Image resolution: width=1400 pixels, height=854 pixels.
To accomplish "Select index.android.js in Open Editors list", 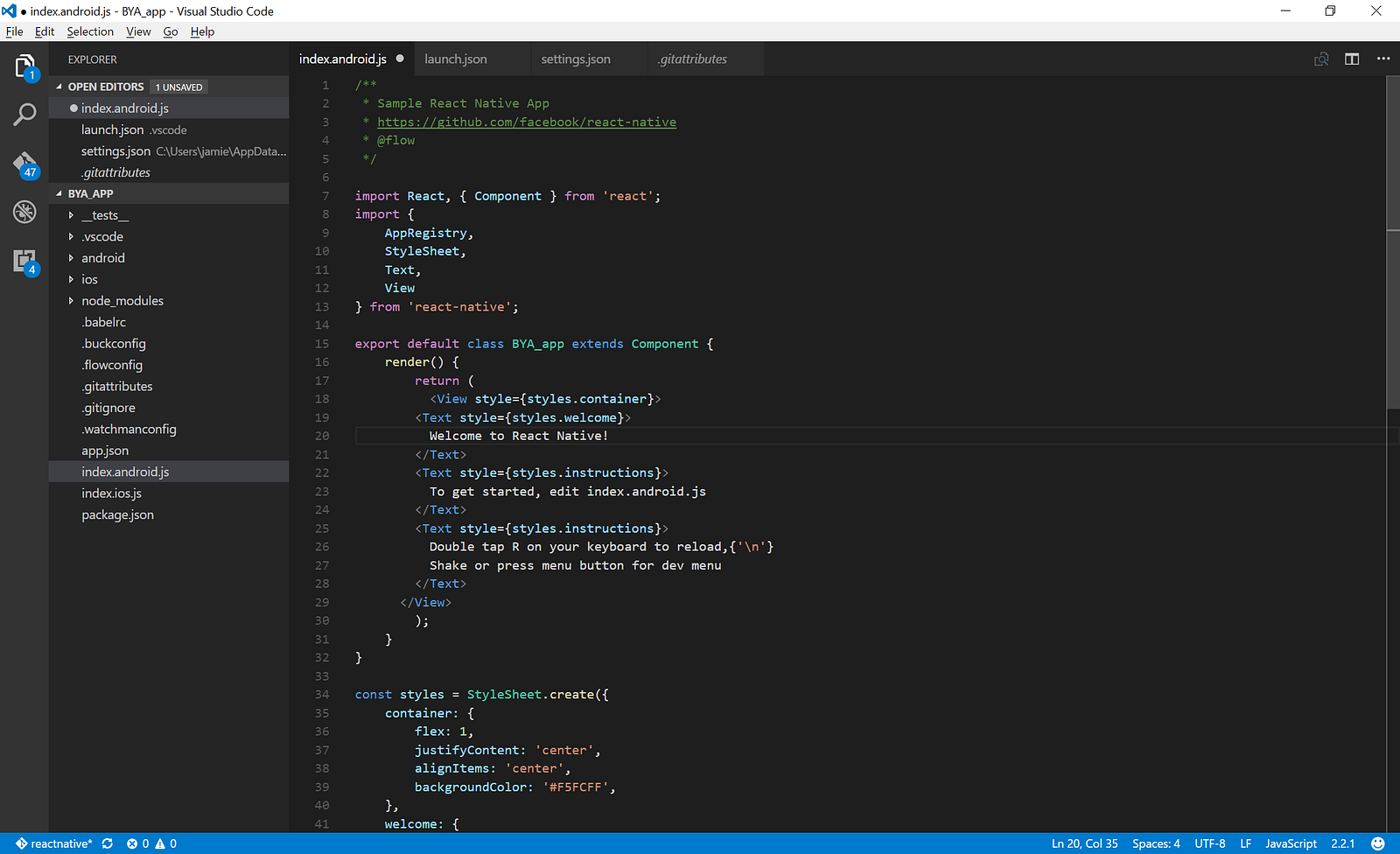I will 169,108.
